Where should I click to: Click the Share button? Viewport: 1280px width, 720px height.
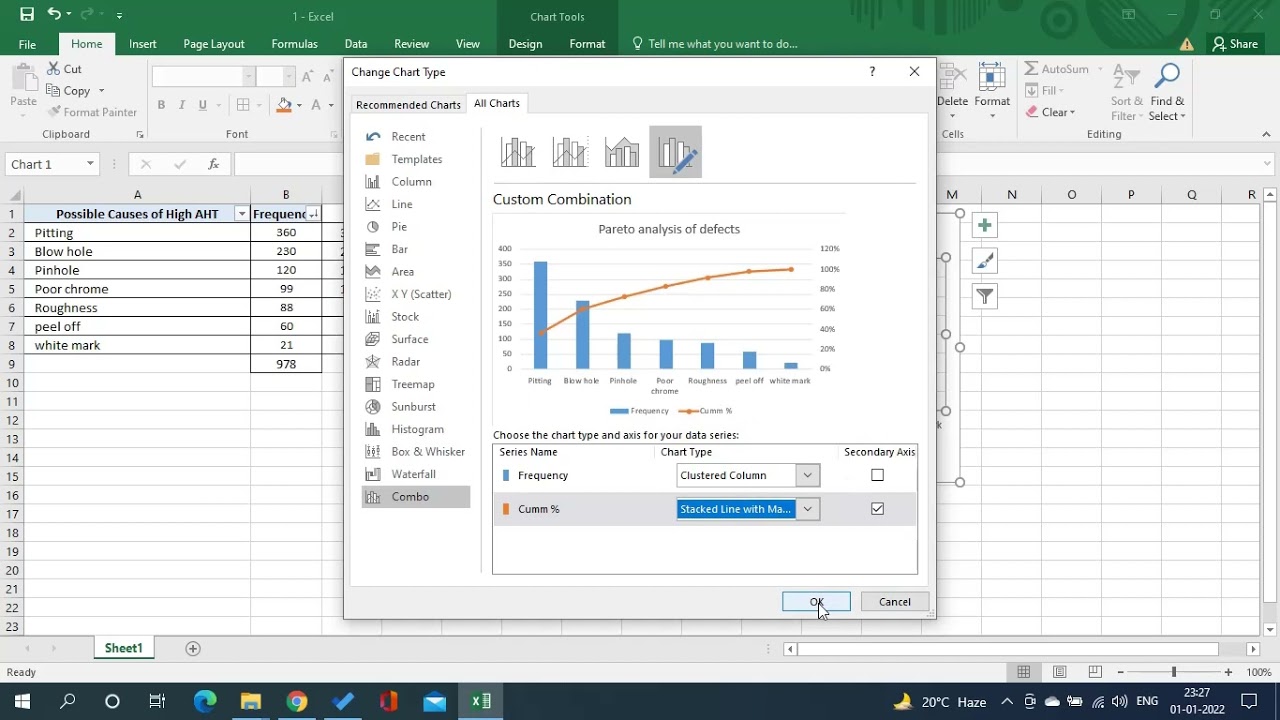click(x=1235, y=44)
